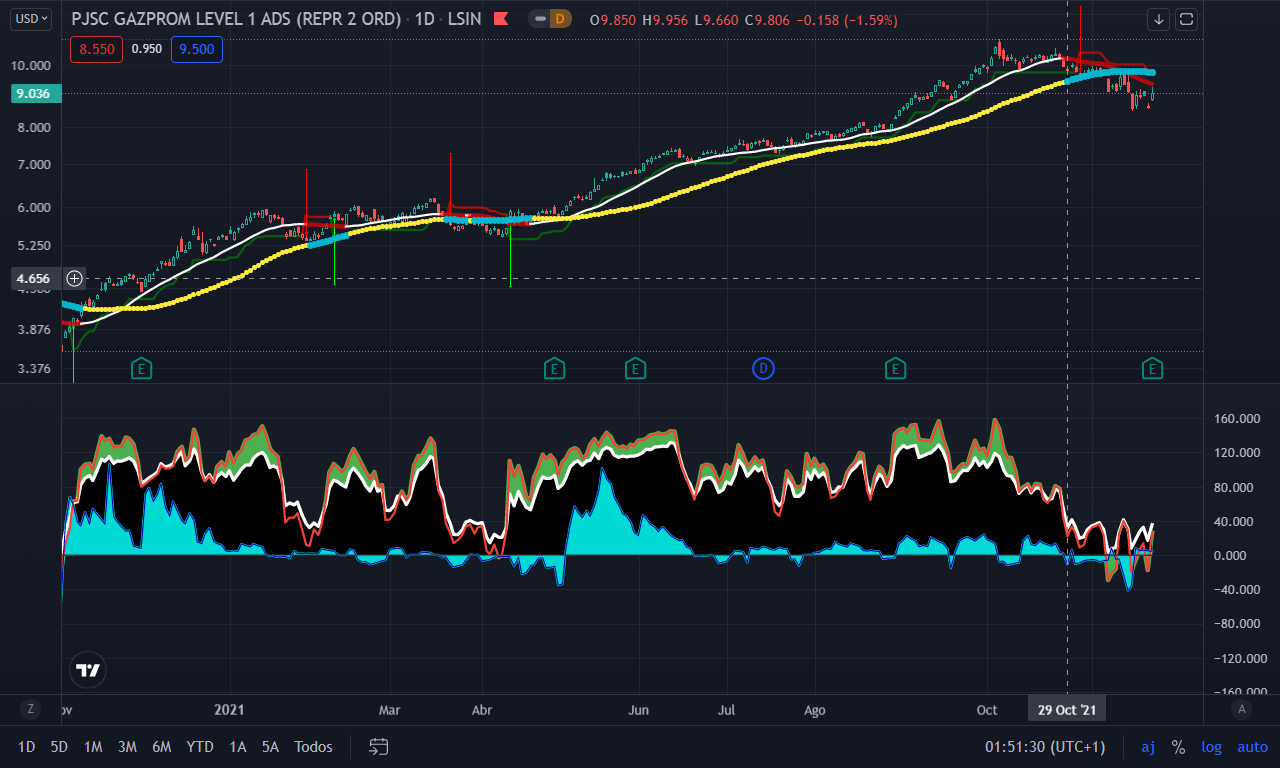Viewport: 1280px width, 768px height.
Task: Select the 6M time range
Action: 161,747
